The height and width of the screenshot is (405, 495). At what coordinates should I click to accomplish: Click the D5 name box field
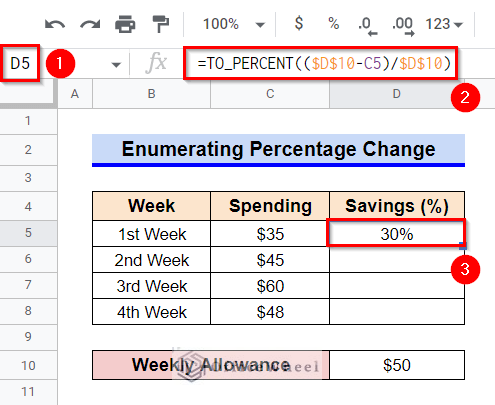[x=20, y=63]
